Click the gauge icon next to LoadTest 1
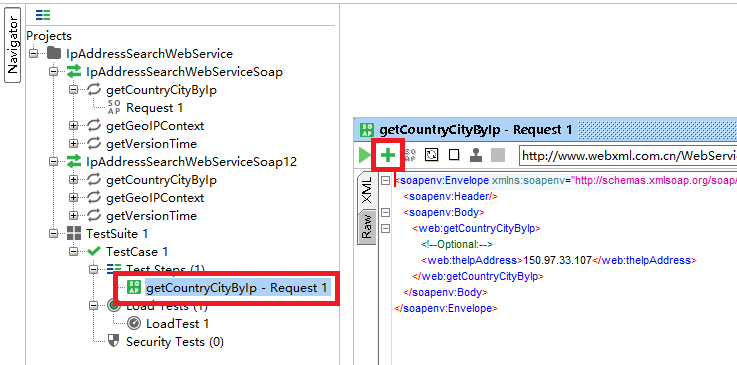 [134, 323]
